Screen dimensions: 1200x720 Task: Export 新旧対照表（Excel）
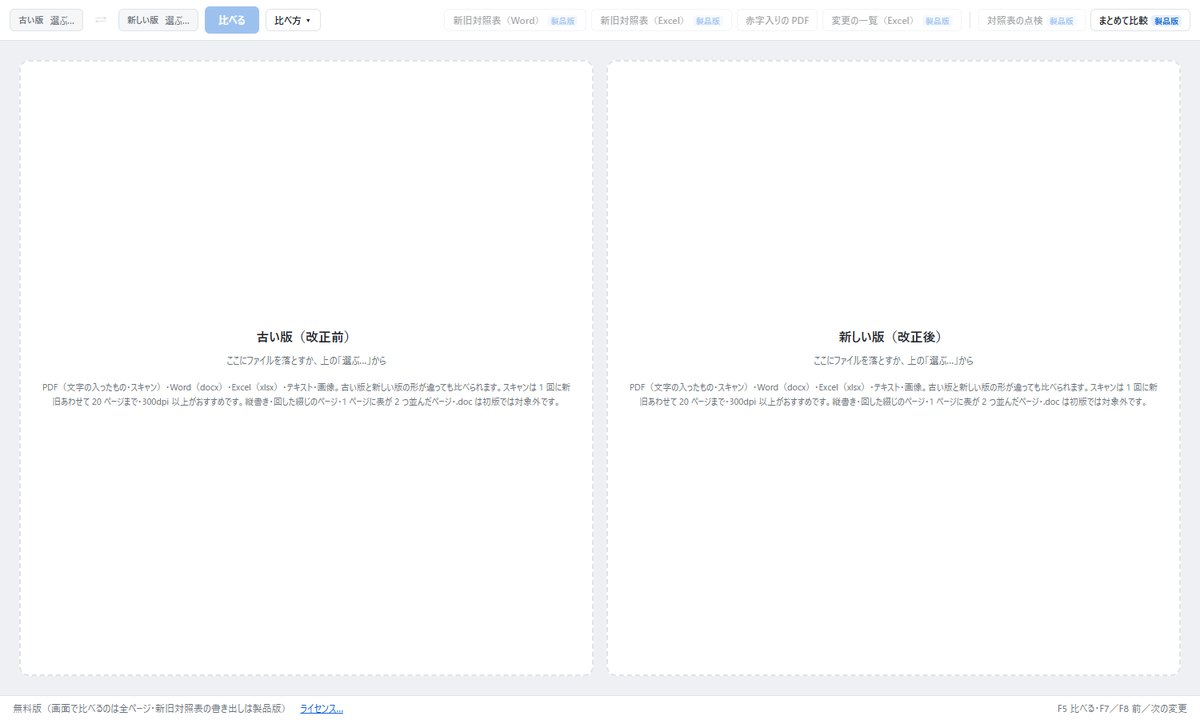point(661,20)
